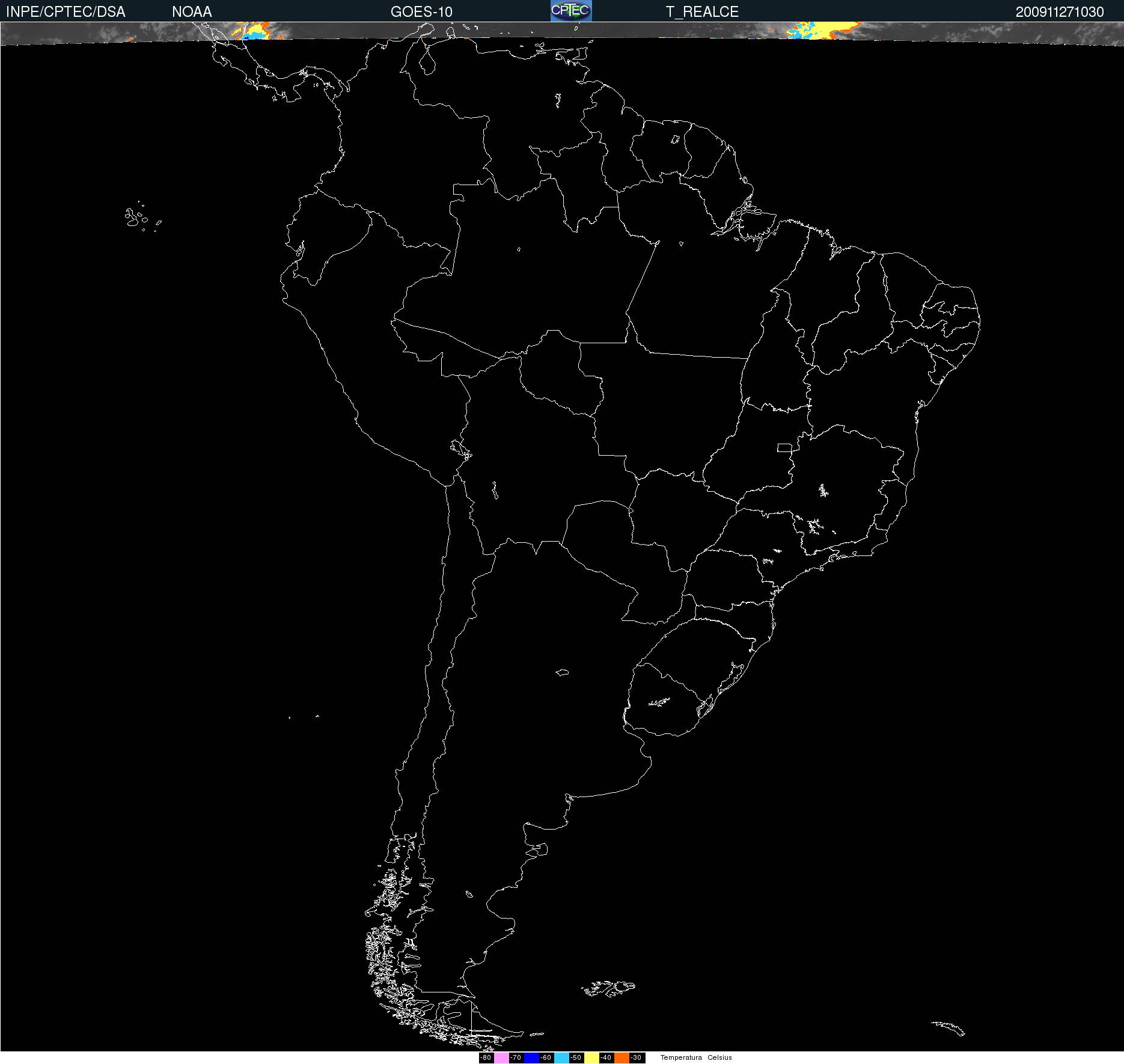
Task: Click the Temperatura Celsius legend caption
Action: [x=696, y=1058]
